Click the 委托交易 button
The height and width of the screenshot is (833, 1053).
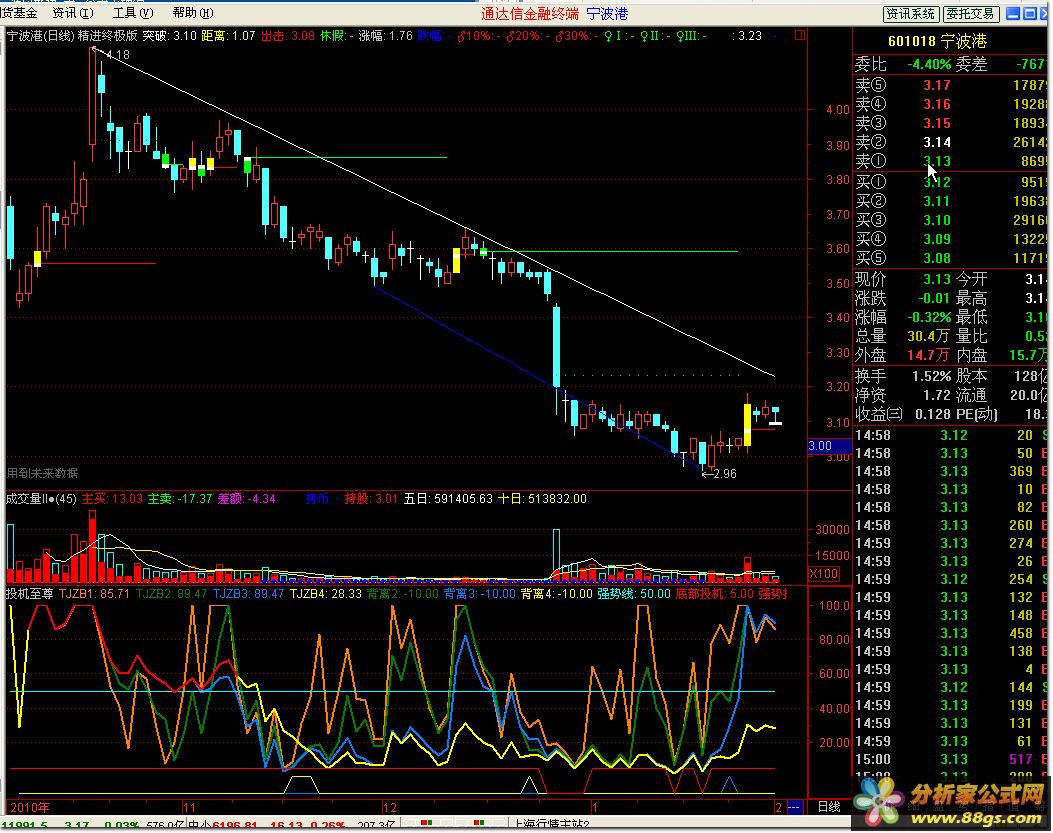point(970,13)
